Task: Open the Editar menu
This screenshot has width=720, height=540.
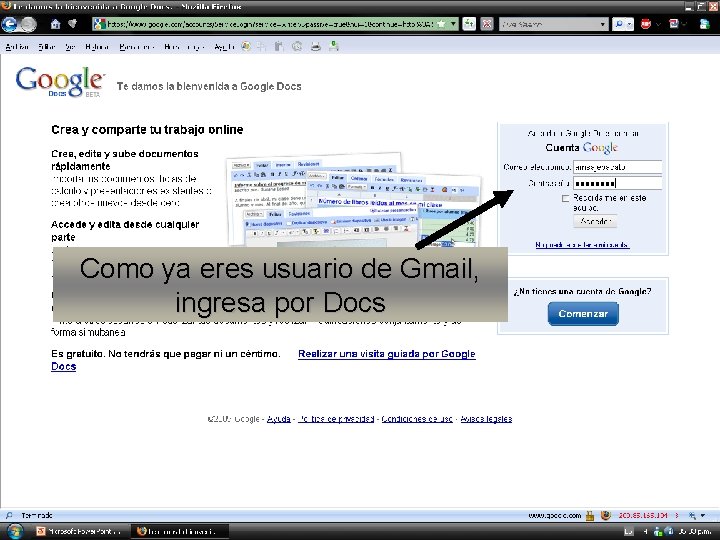Action: click(47, 46)
